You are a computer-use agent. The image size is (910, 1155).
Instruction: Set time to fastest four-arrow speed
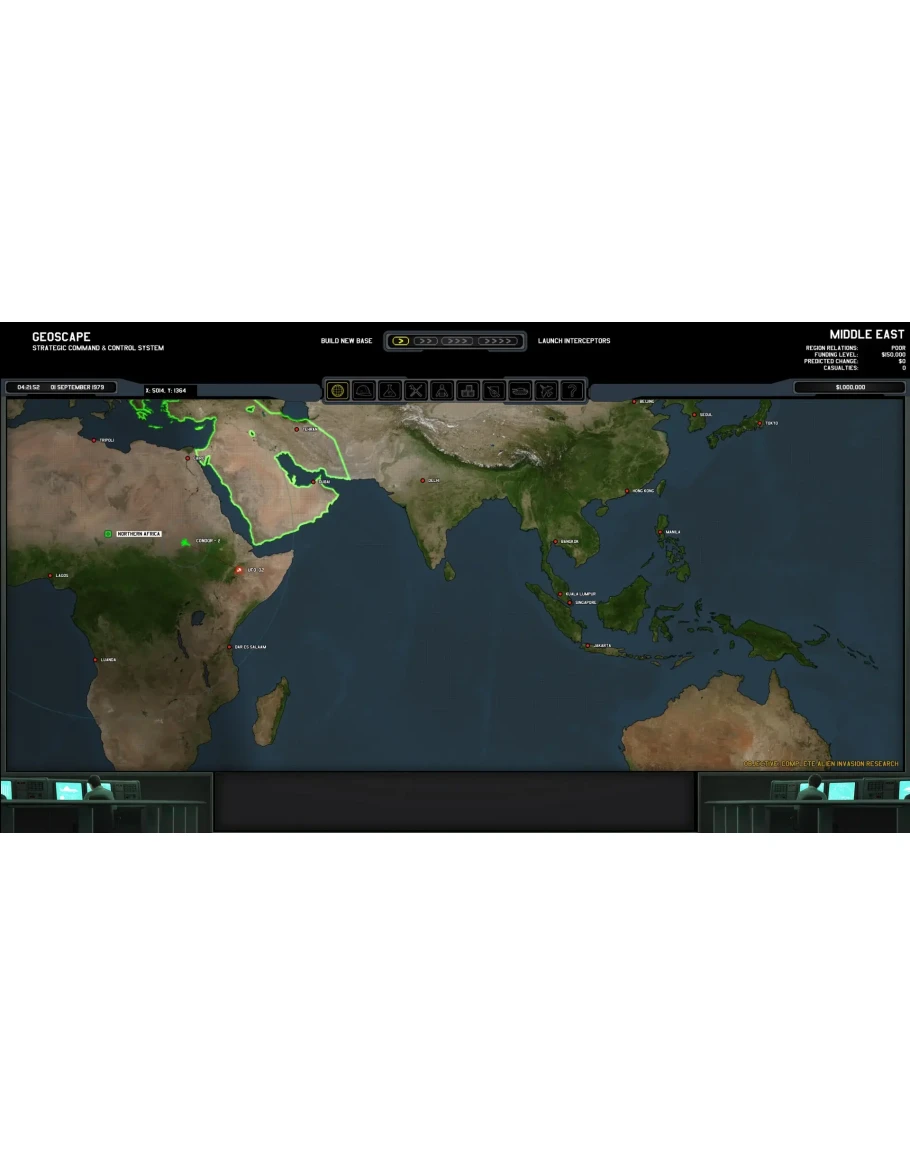(x=496, y=341)
